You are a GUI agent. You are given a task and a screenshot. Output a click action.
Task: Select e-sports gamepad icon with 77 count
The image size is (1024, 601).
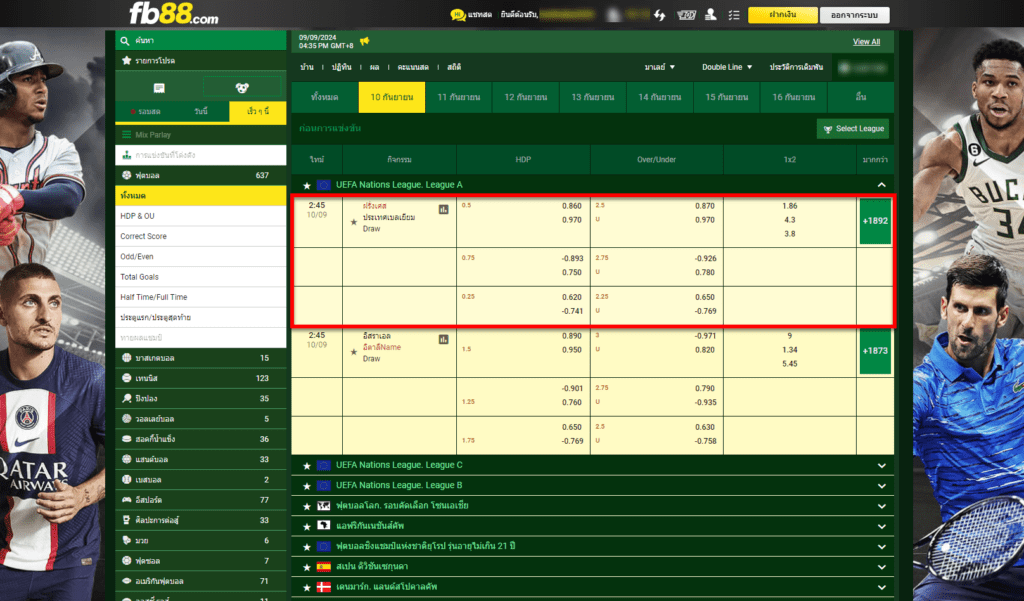(x=127, y=499)
